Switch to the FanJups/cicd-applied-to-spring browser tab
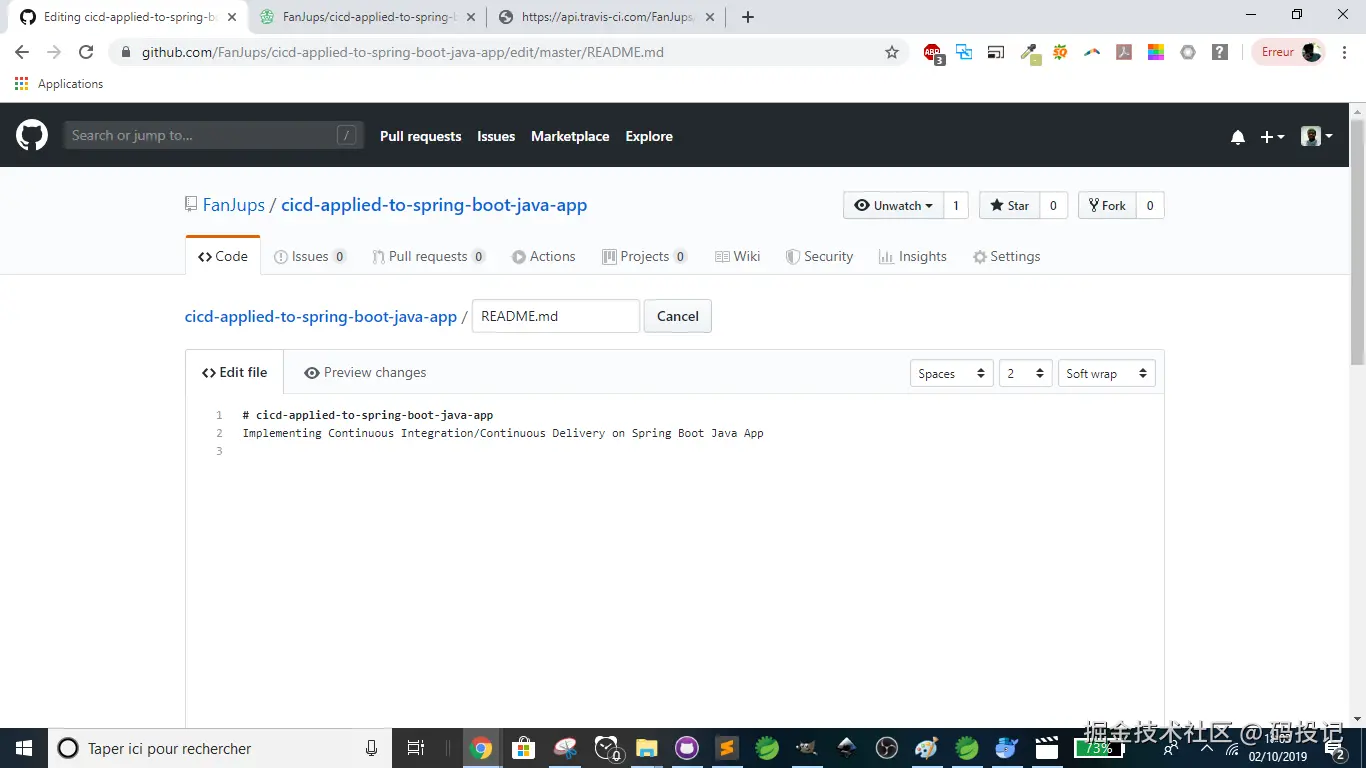The width and height of the screenshot is (1366, 768). [x=368, y=17]
